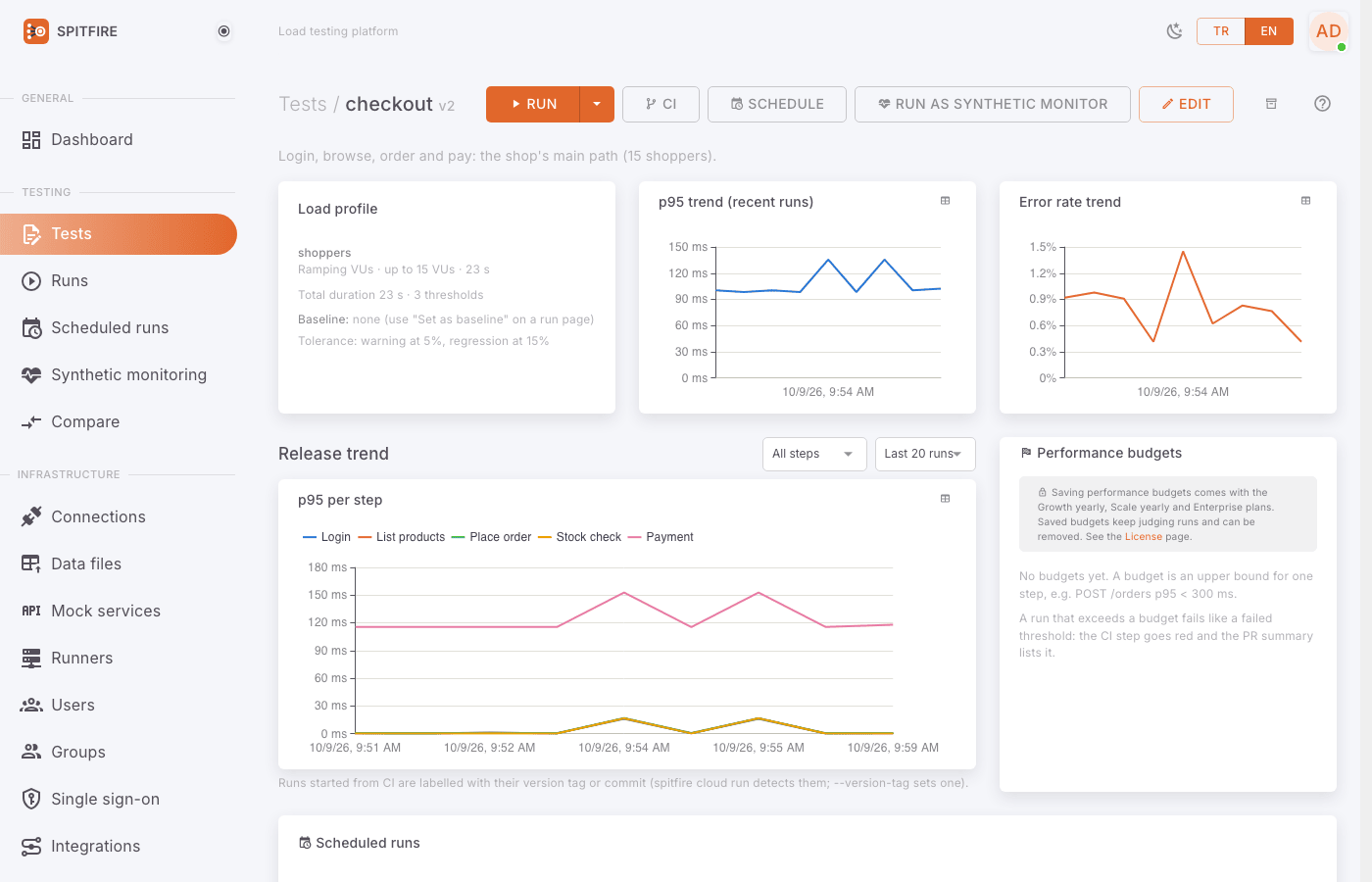Switch language to TR
Viewport: 1372px width, 882px height.
pyautogui.click(x=1221, y=31)
